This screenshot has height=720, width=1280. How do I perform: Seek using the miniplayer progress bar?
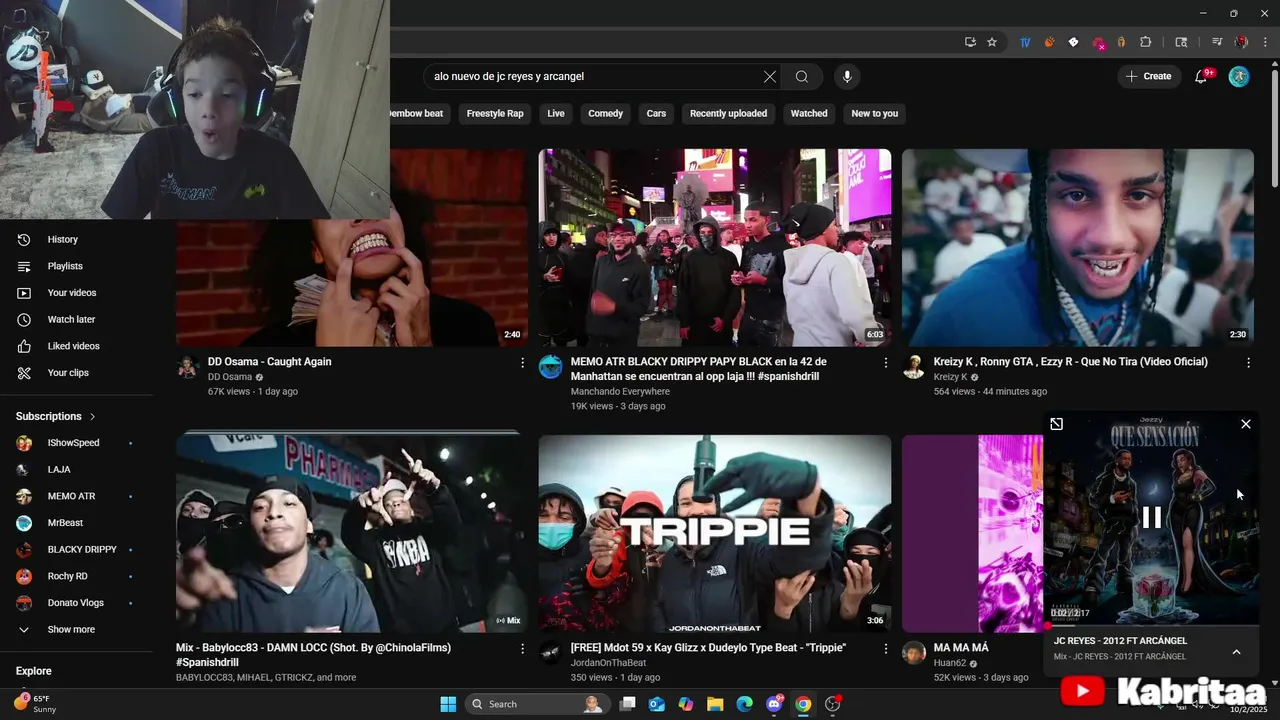pos(1151,625)
